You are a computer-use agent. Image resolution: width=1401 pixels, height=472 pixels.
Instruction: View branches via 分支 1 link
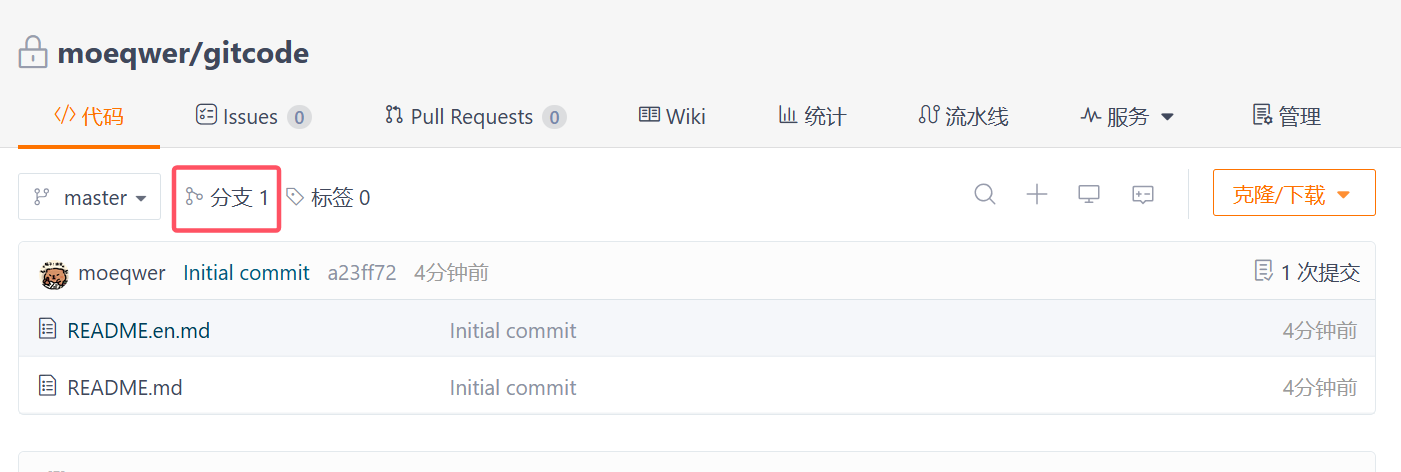[x=227, y=198]
